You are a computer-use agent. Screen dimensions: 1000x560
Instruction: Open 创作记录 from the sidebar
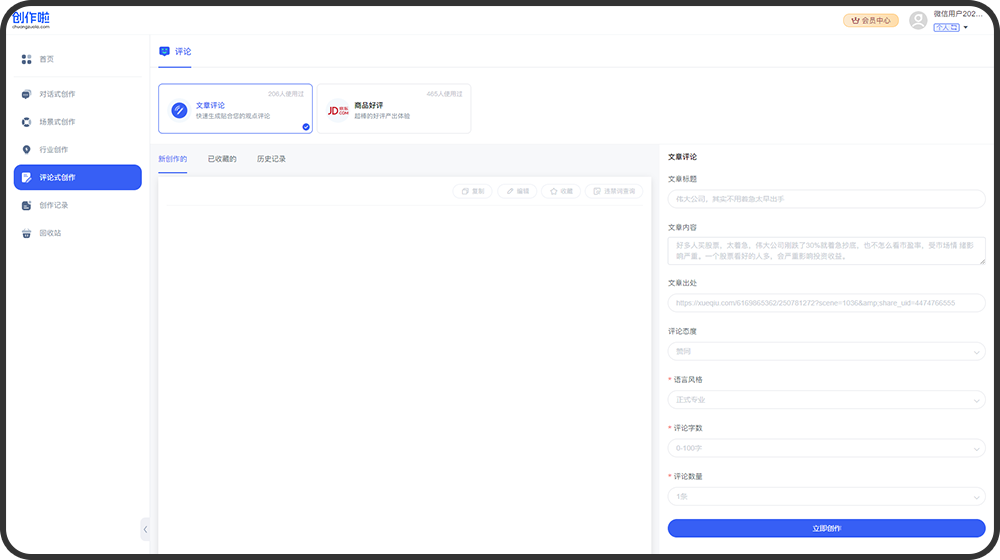53,205
